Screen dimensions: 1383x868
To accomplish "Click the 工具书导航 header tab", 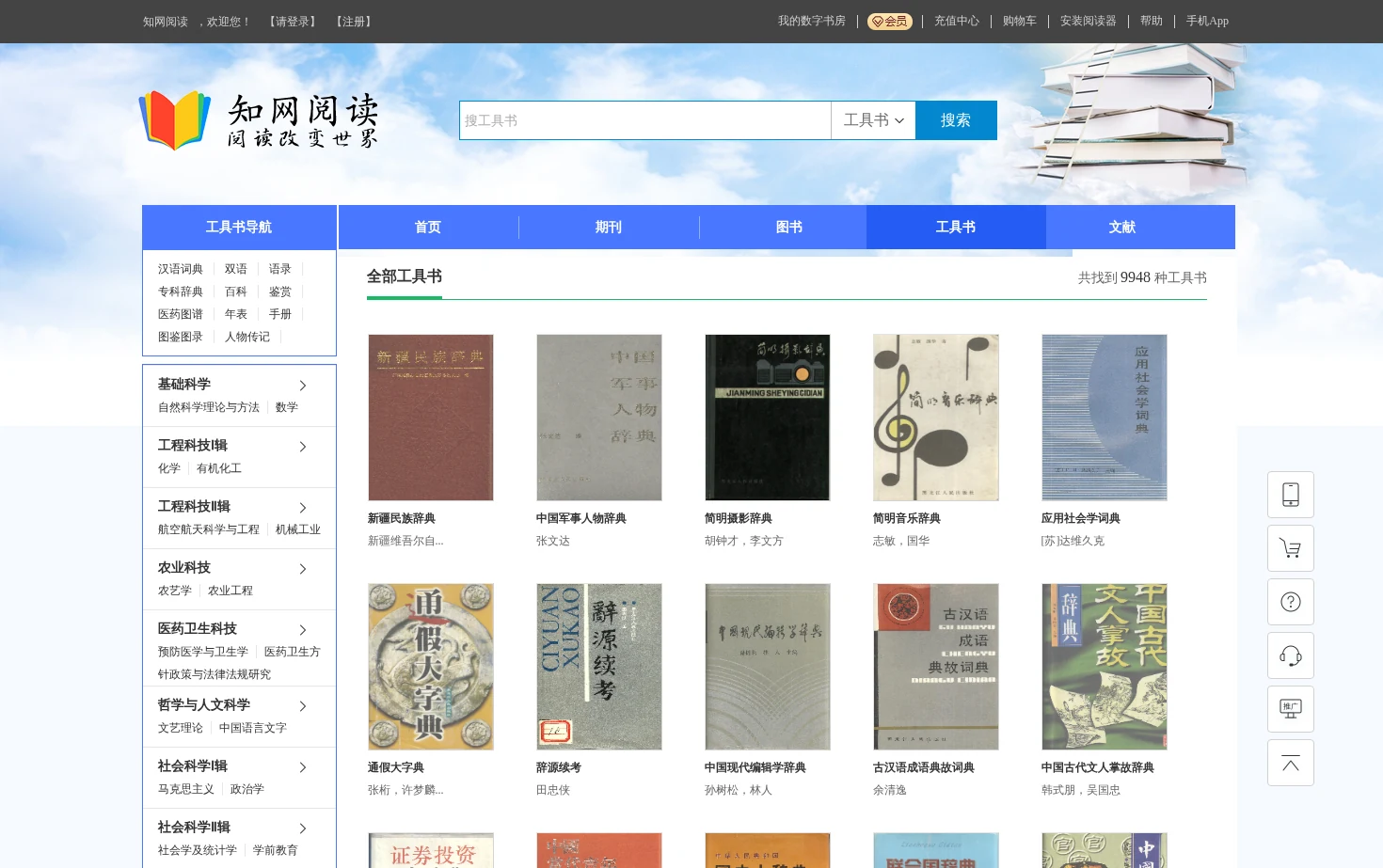I will click(x=239, y=227).
